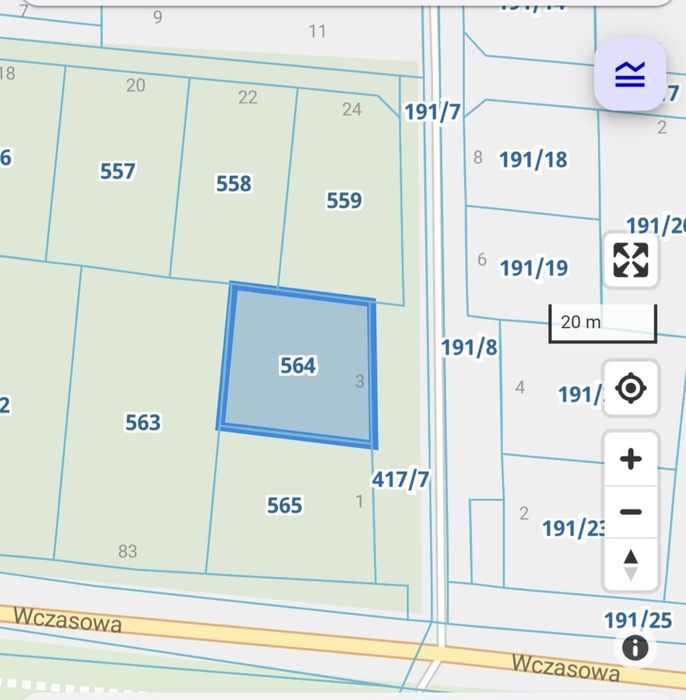Select parcel 191/23
This screenshot has height=700, width=686.
[x=573, y=529]
